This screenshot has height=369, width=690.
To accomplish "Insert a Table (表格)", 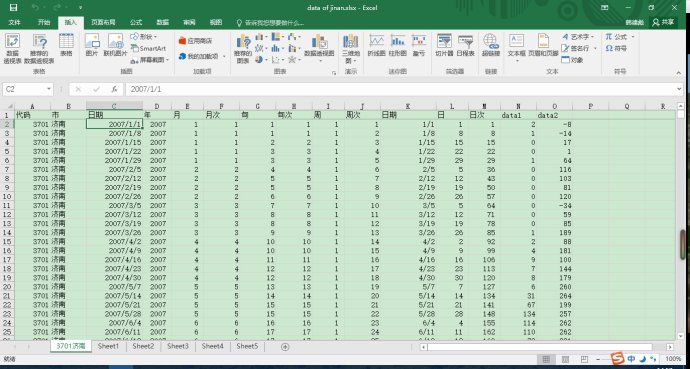I will (x=66, y=45).
